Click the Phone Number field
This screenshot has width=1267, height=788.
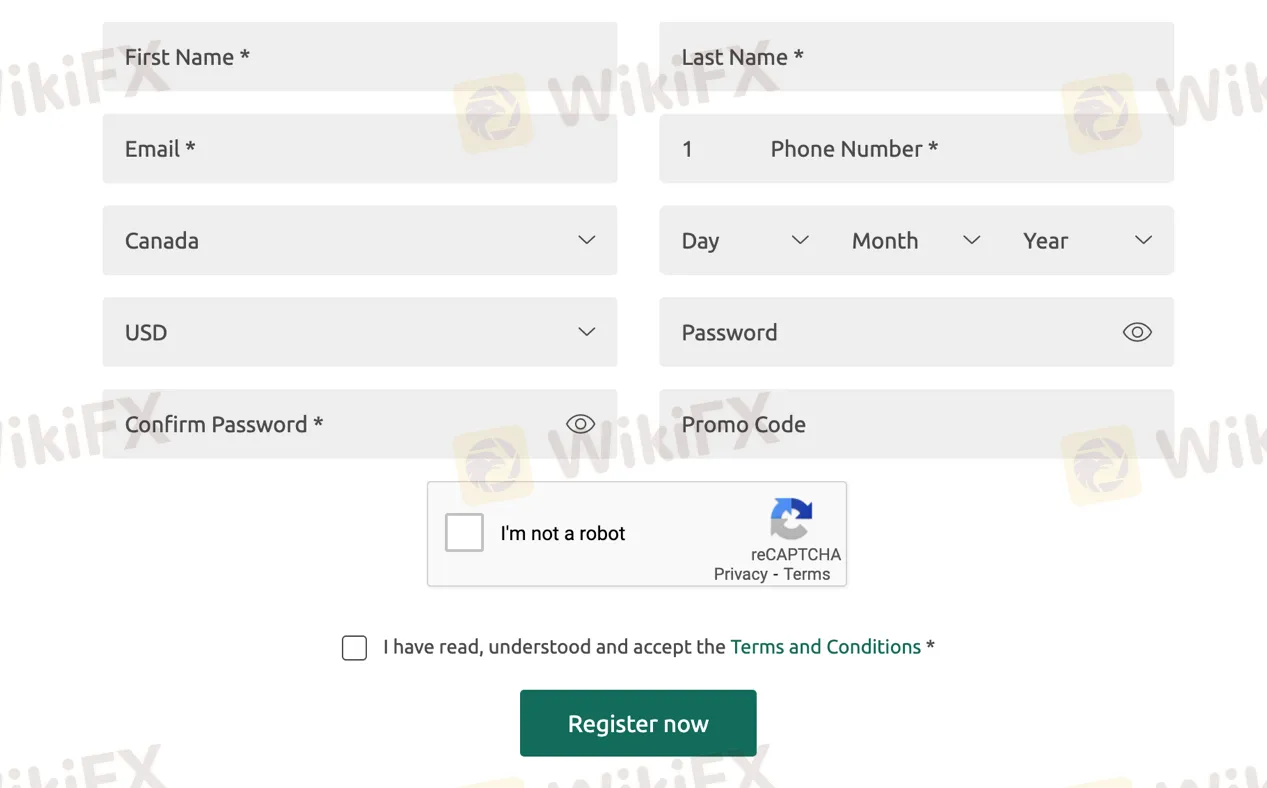pyautogui.click(x=960, y=149)
